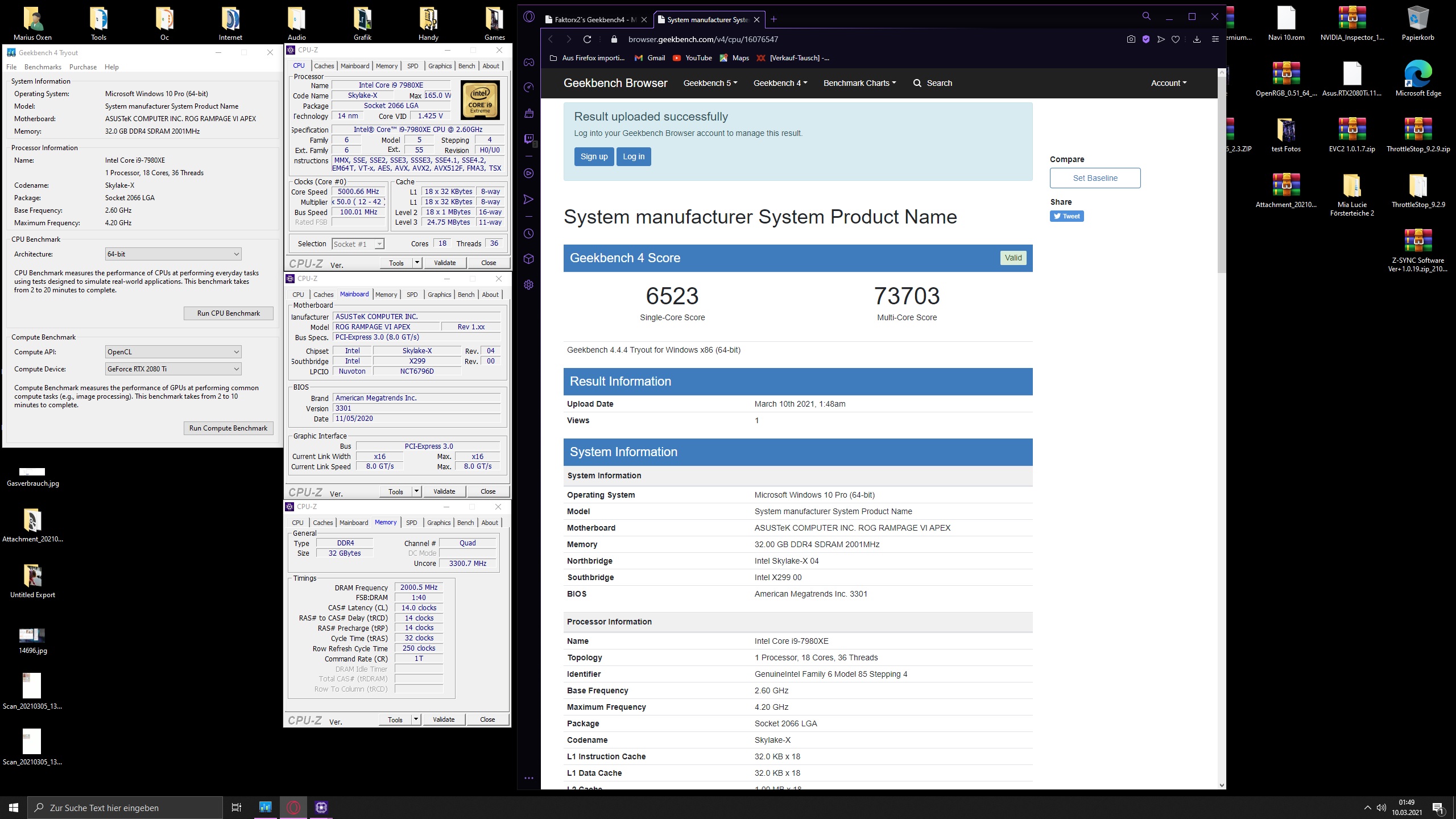Open History clock icon in sidebar
The image size is (1456, 819).
coord(528,233)
